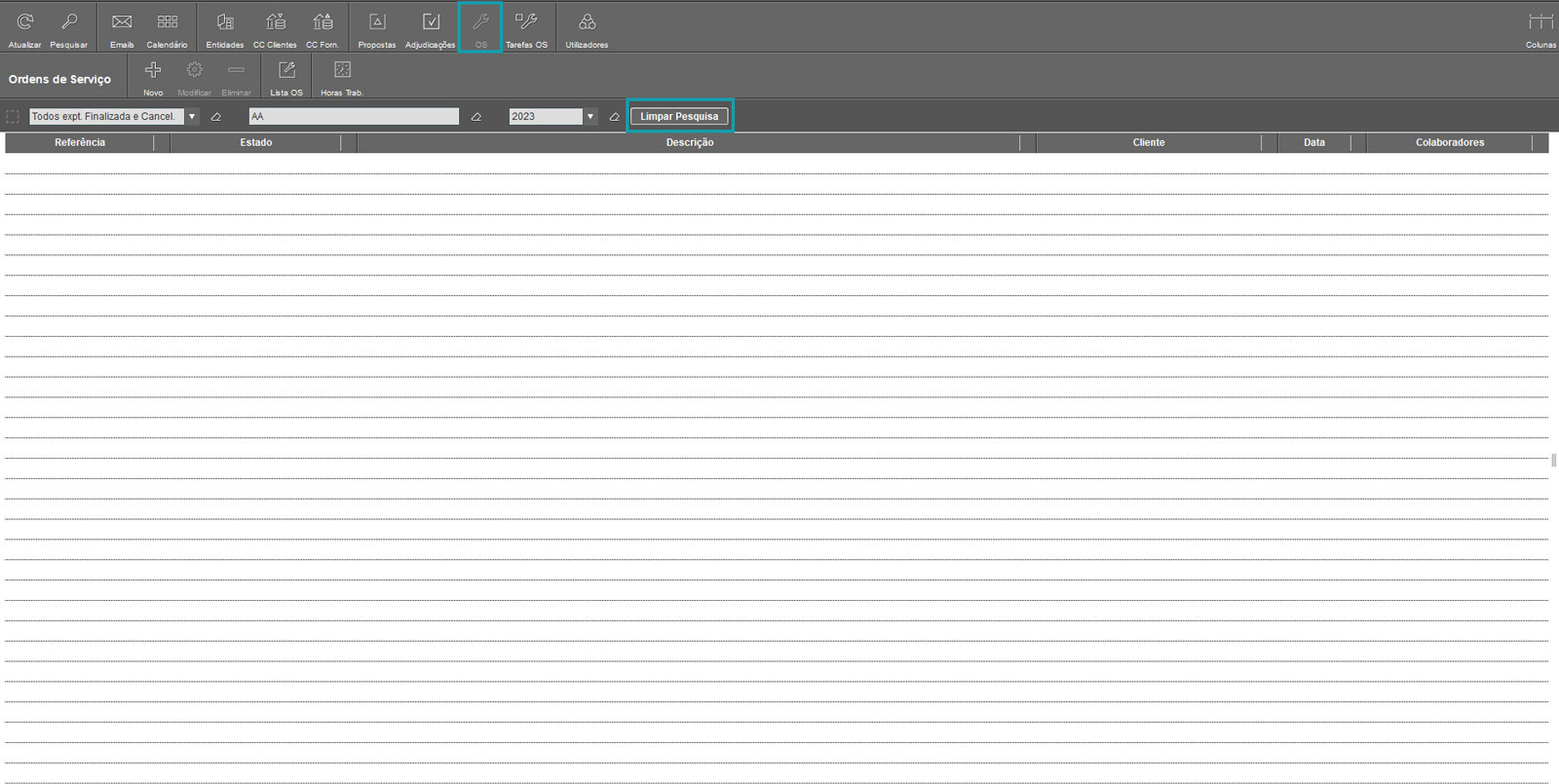
Task: Open the Emails module
Action: tap(122, 27)
